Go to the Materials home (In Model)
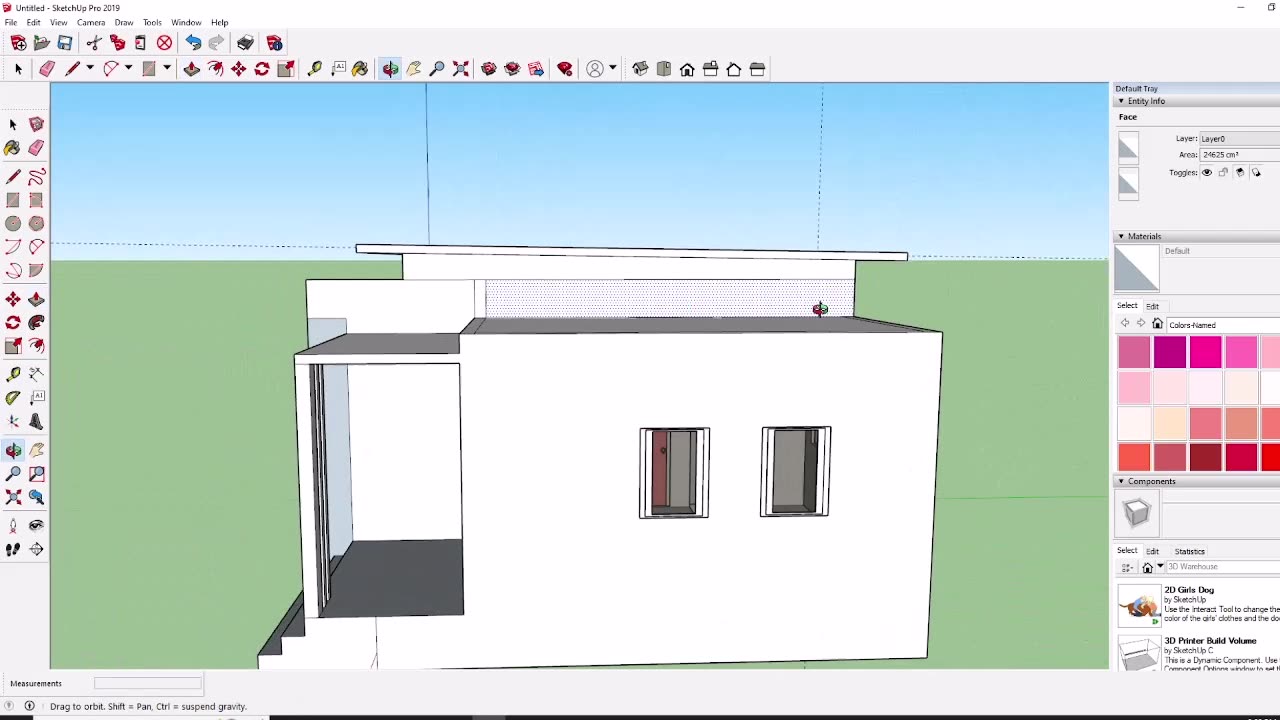Image resolution: width=1280 pixels, height=720 pixels. pos(1157,324)
